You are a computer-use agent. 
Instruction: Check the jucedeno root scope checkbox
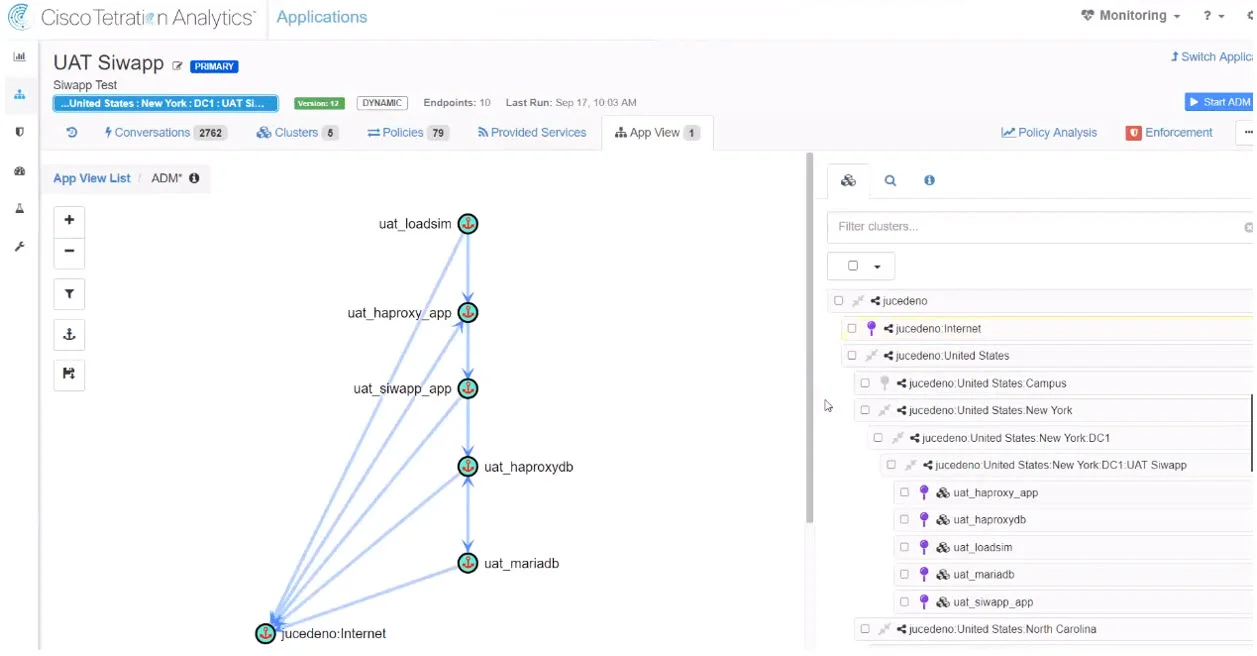coord(839,301)
